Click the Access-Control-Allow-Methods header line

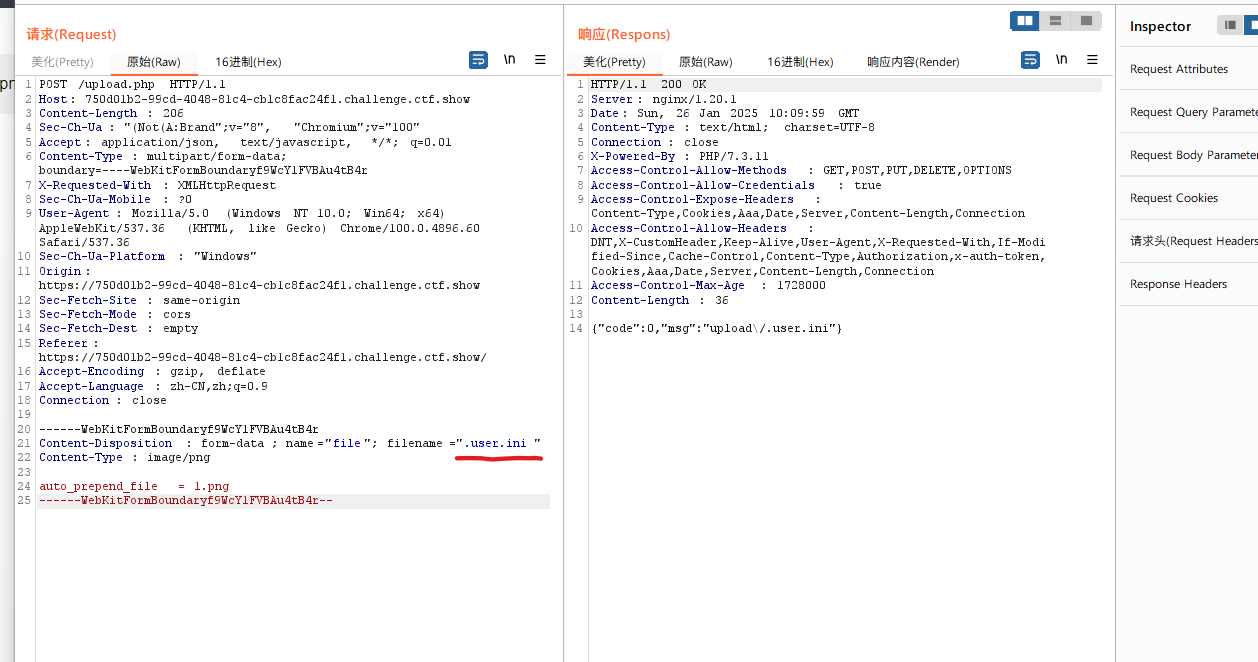[801, 170]
